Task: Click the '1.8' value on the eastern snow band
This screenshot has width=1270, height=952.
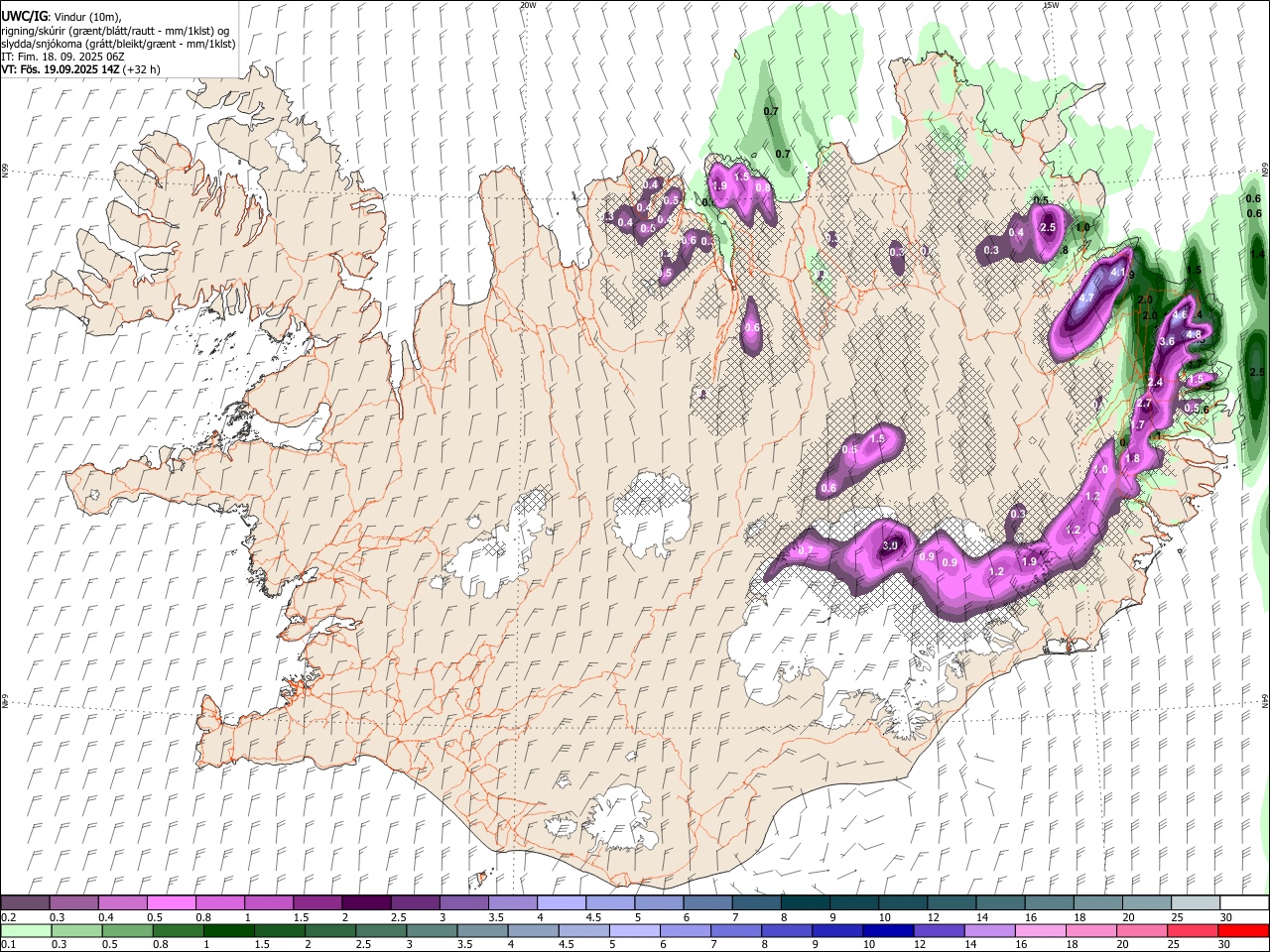Action: click(x=1133, y=459)
